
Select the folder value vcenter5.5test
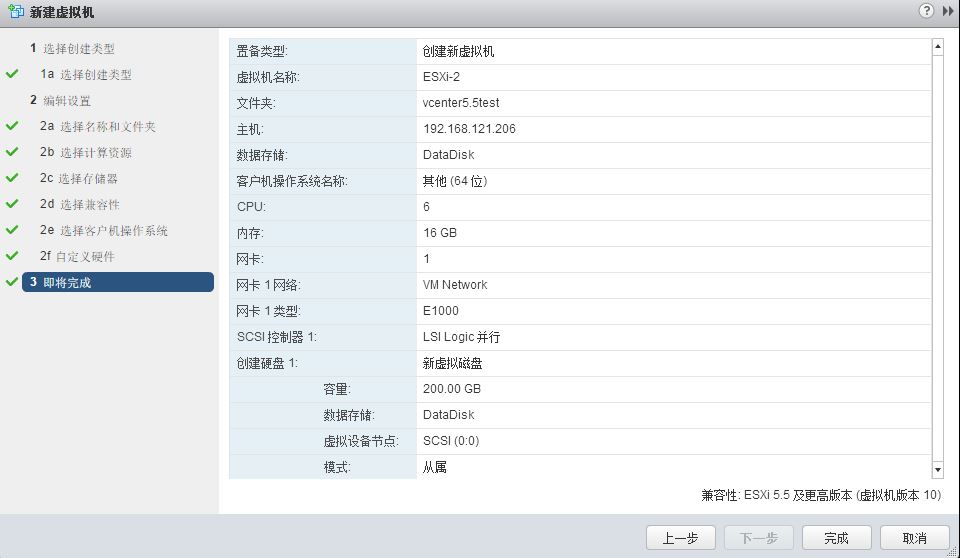point(461,103)
